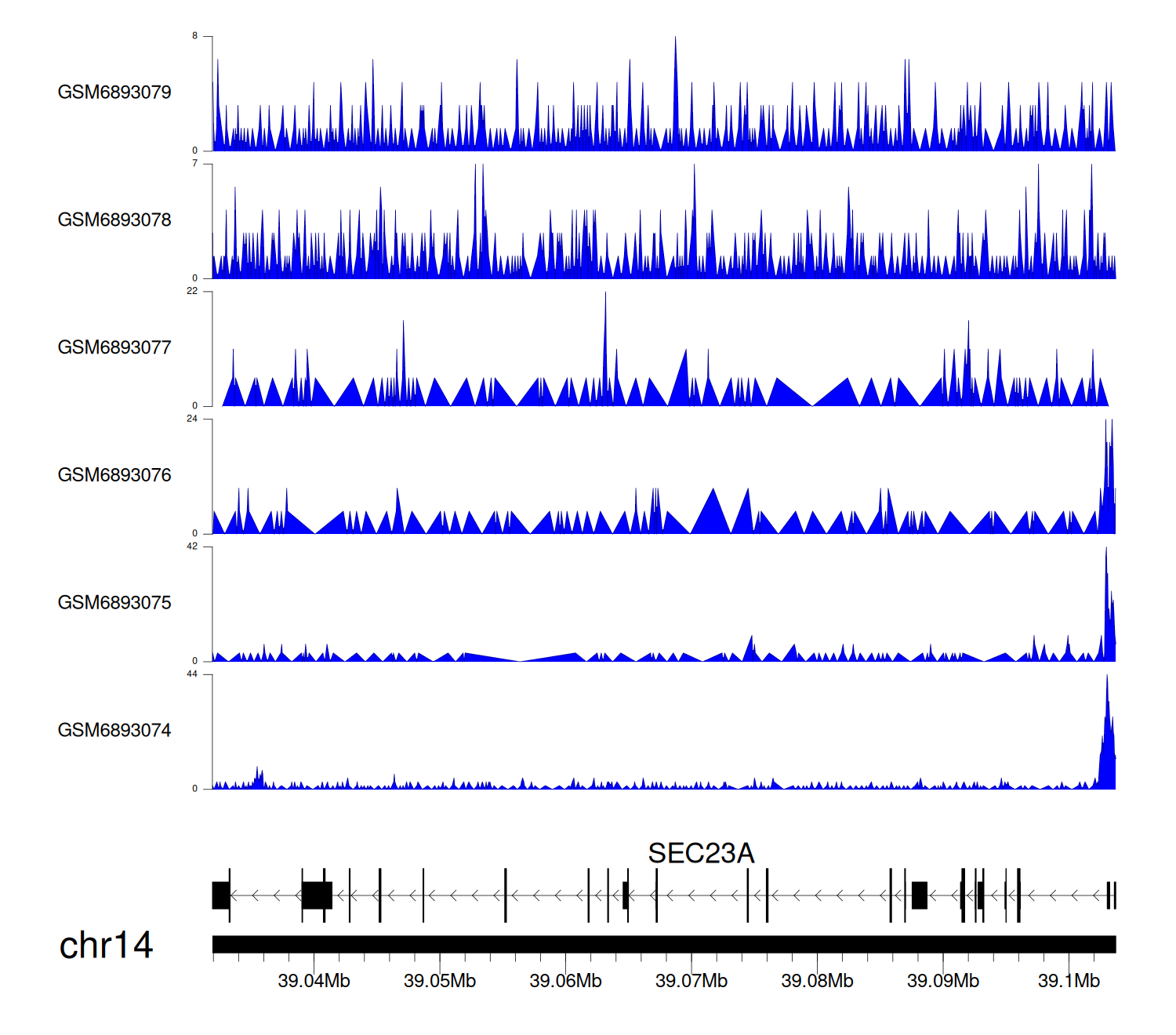Screen dimensions: 1176x1035
Task: Select the GSM6893076 track name
Action: tap(114, 475)
